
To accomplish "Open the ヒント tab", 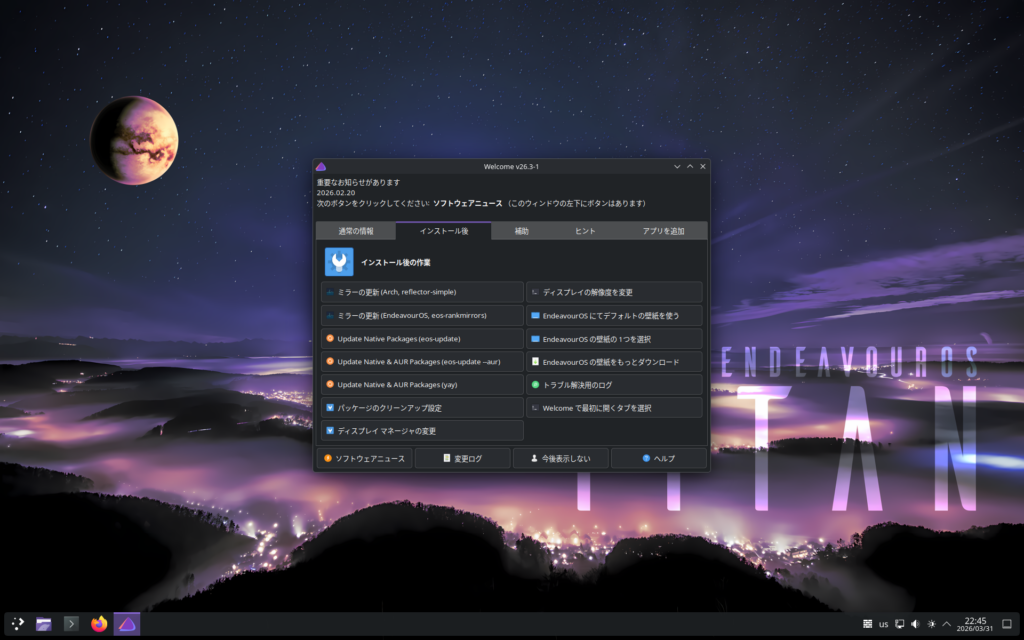I will [585, 231].
